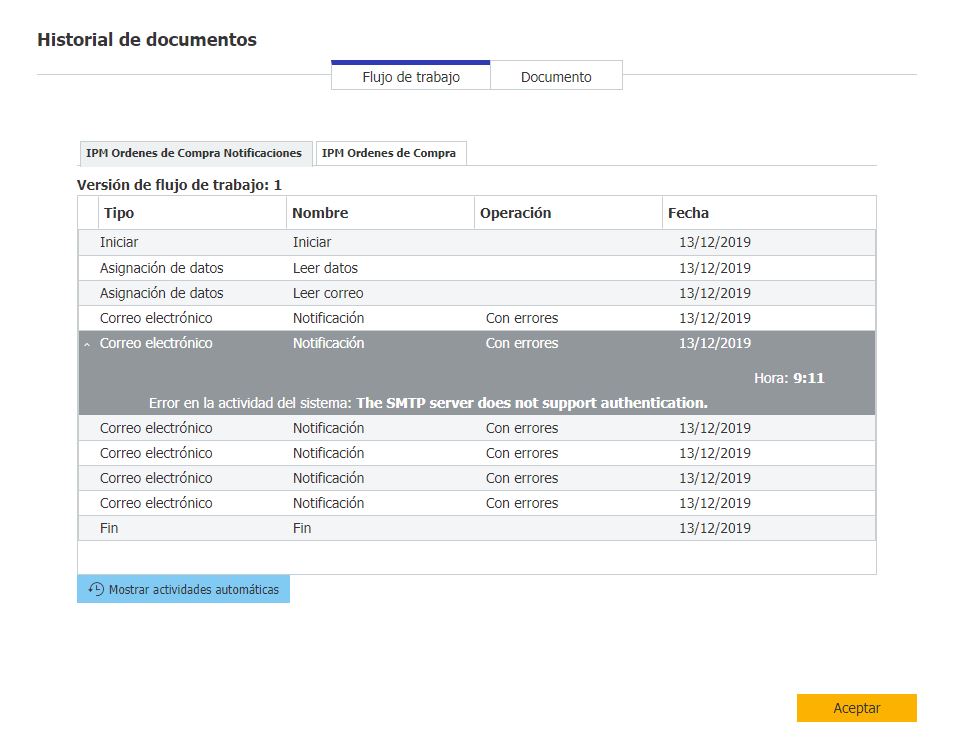The height and width of the screenshot is (750, 956).
Task: Open the IPM Ordenes de Compra tab
Action: (389, 153)
